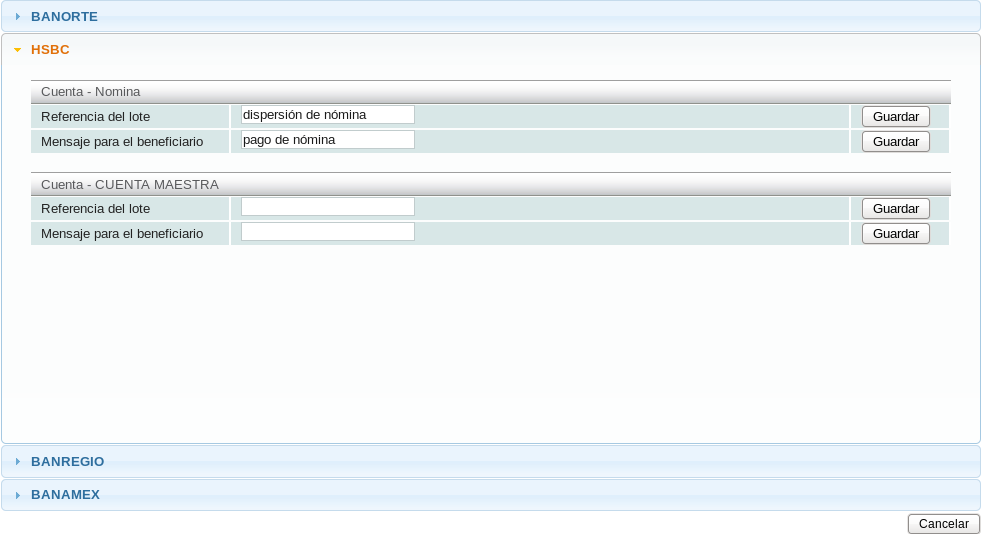Save Referencia del lote for the Nomina account
The image size is (982, 534).
click(895, 117)
